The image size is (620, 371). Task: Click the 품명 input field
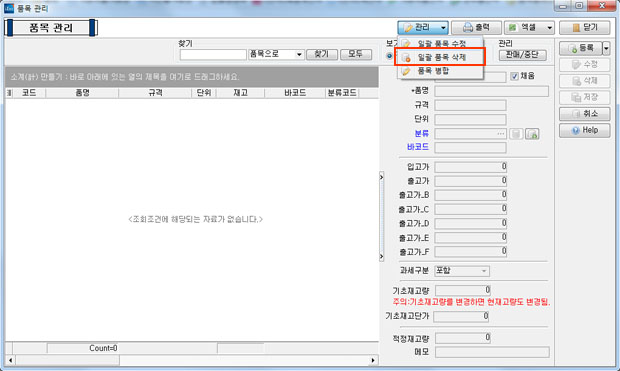click(x=491, y=91)
